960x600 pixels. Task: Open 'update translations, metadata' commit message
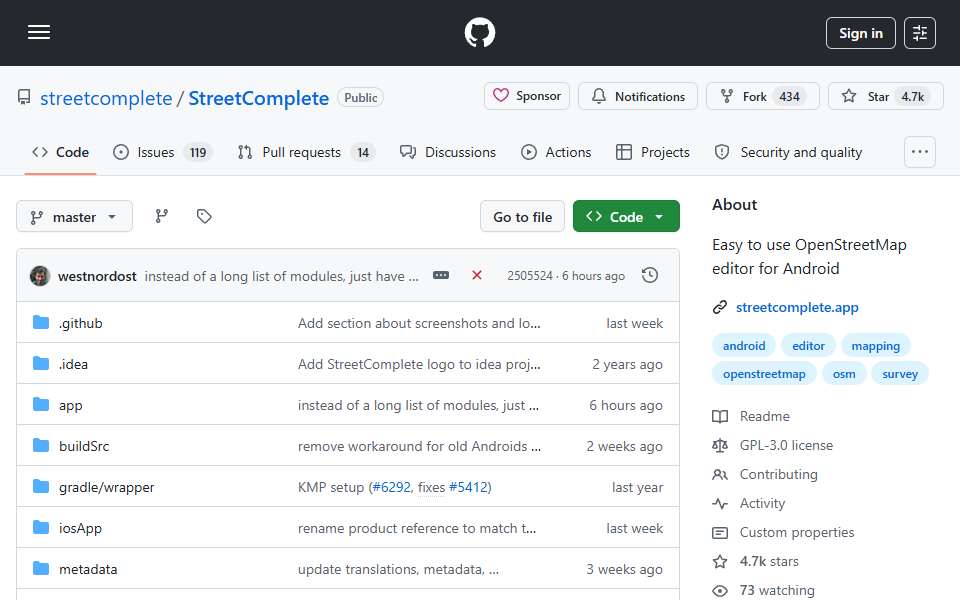click(x=399, y=569)
